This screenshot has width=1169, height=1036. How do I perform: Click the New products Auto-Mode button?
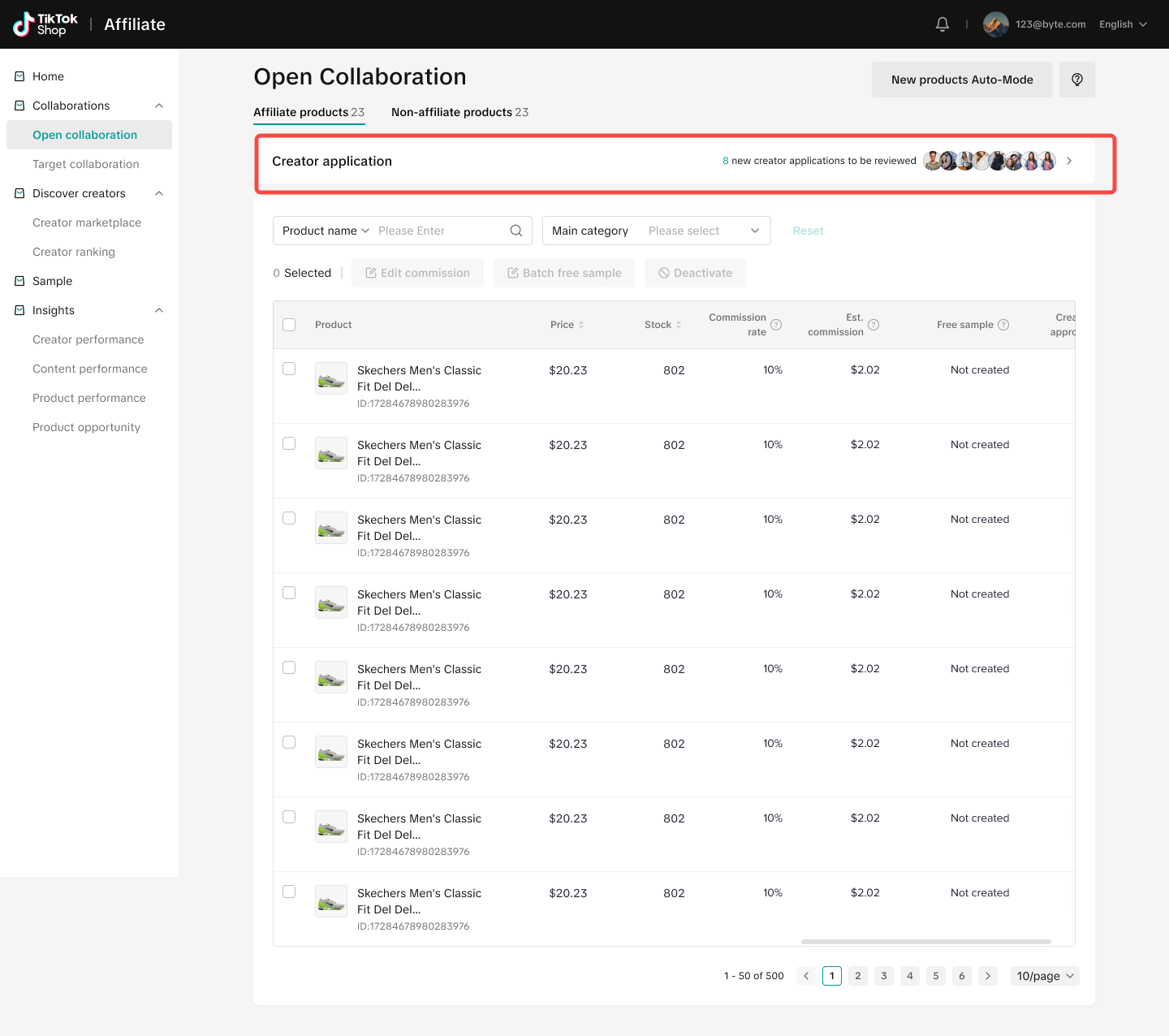click(962, 80)
